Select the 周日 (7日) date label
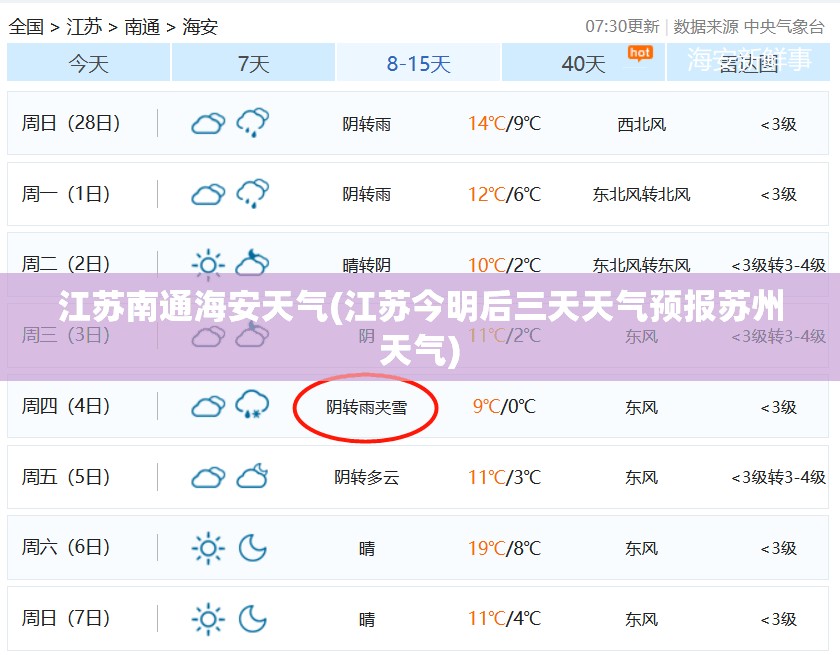 pos(65,618)
